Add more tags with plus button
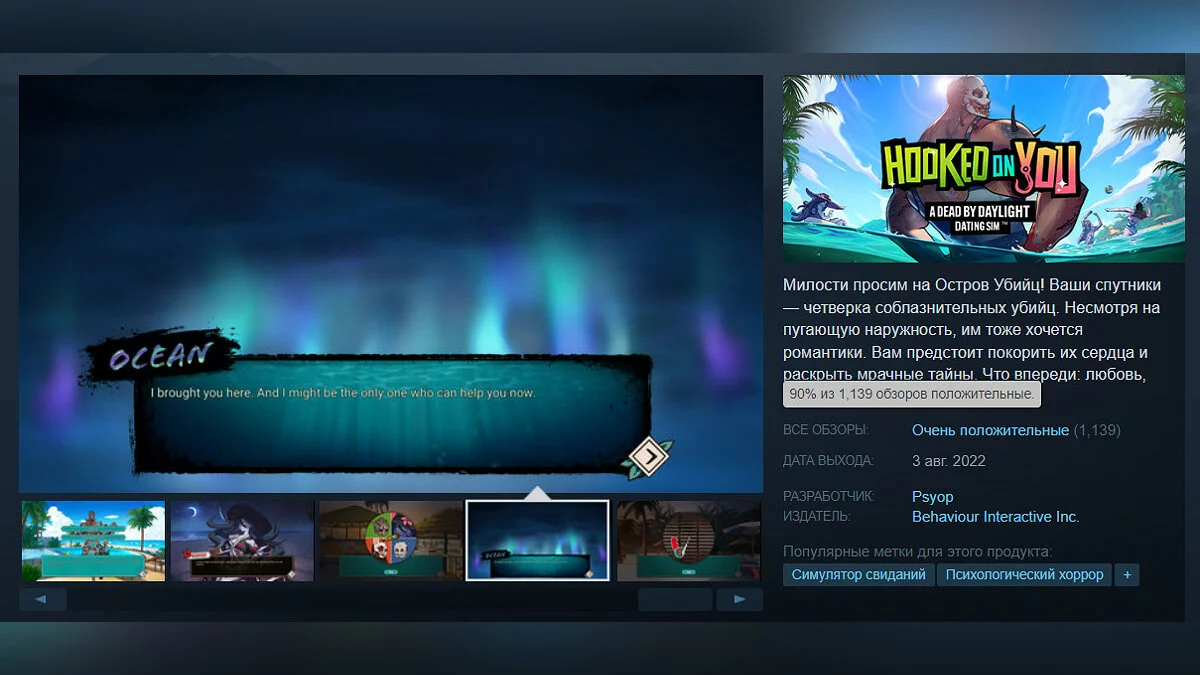 tap(1127, 575)
